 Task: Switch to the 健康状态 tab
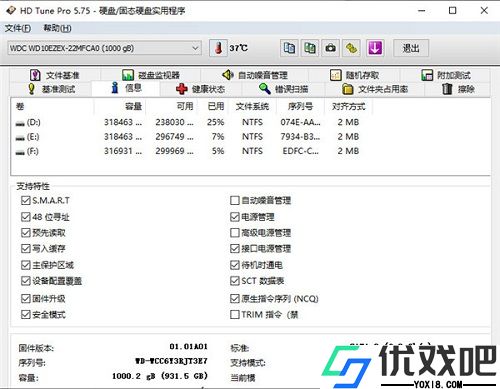coord(200,89)
